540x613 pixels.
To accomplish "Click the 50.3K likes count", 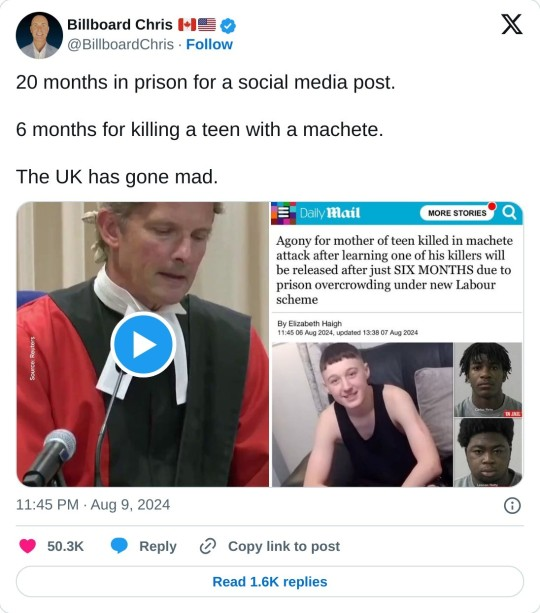I will (x=65, y=546).
